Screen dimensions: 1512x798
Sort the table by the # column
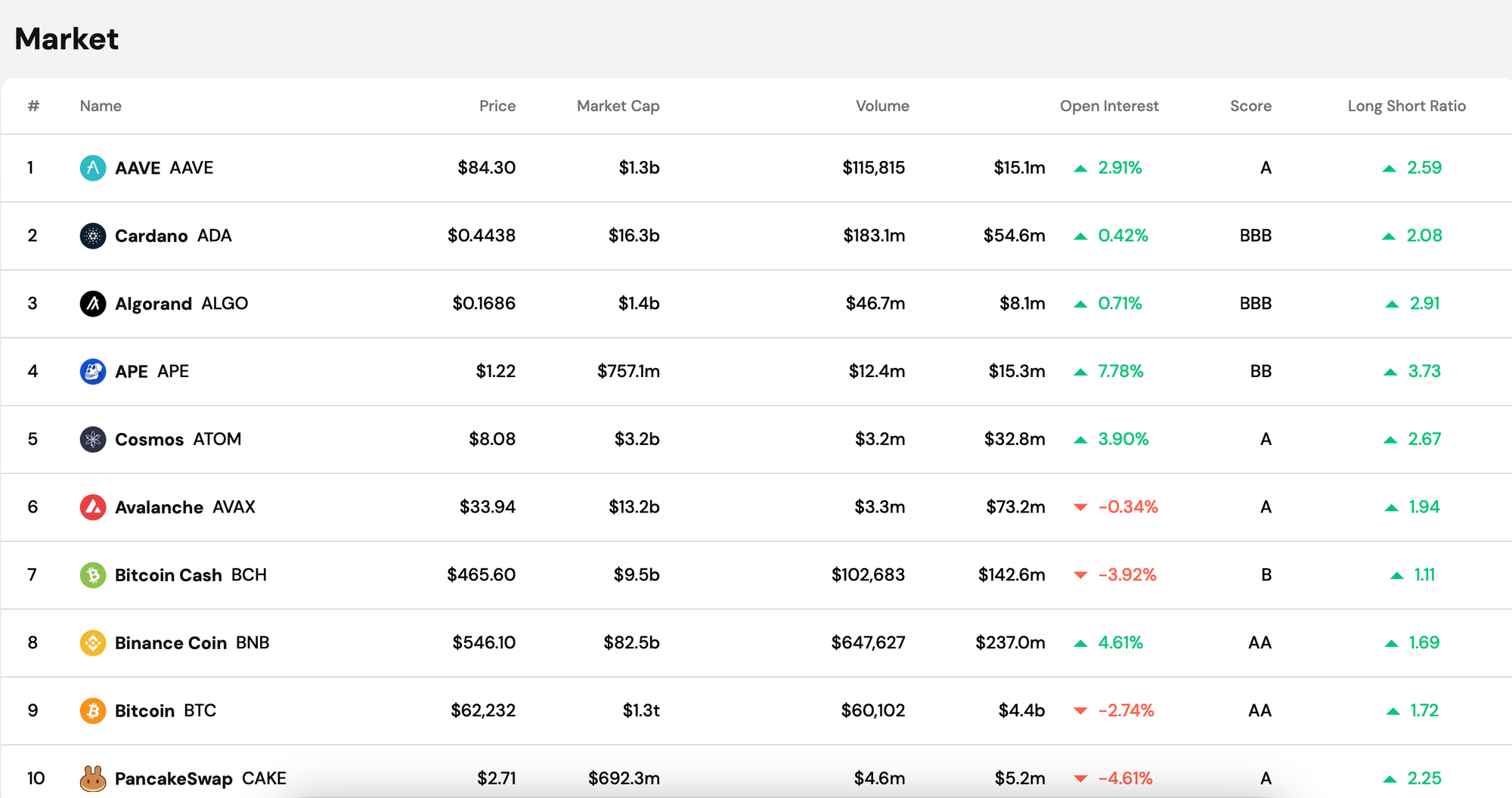pos(33,106)
